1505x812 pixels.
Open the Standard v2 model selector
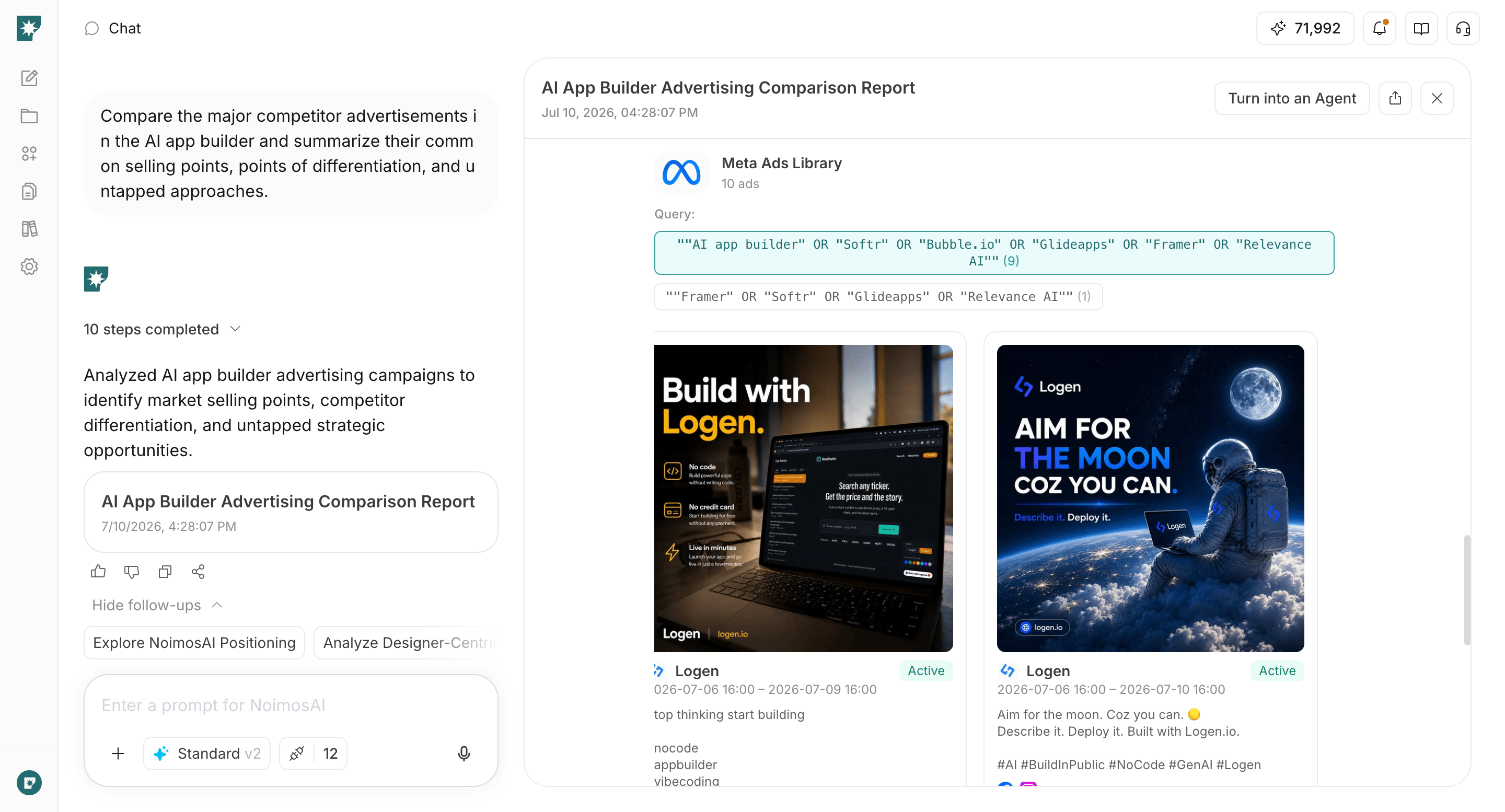tap(207, 754)
